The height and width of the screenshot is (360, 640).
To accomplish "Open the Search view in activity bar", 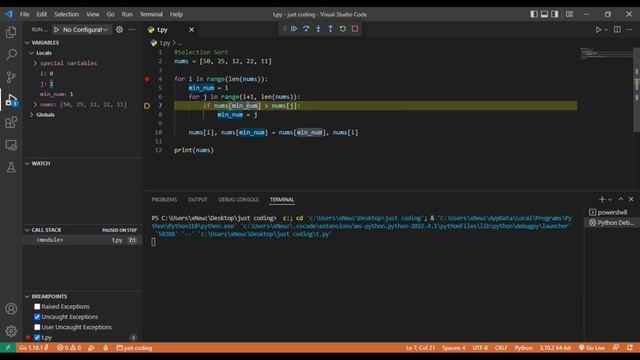I will pyautogui.click(x=11, y=54).
